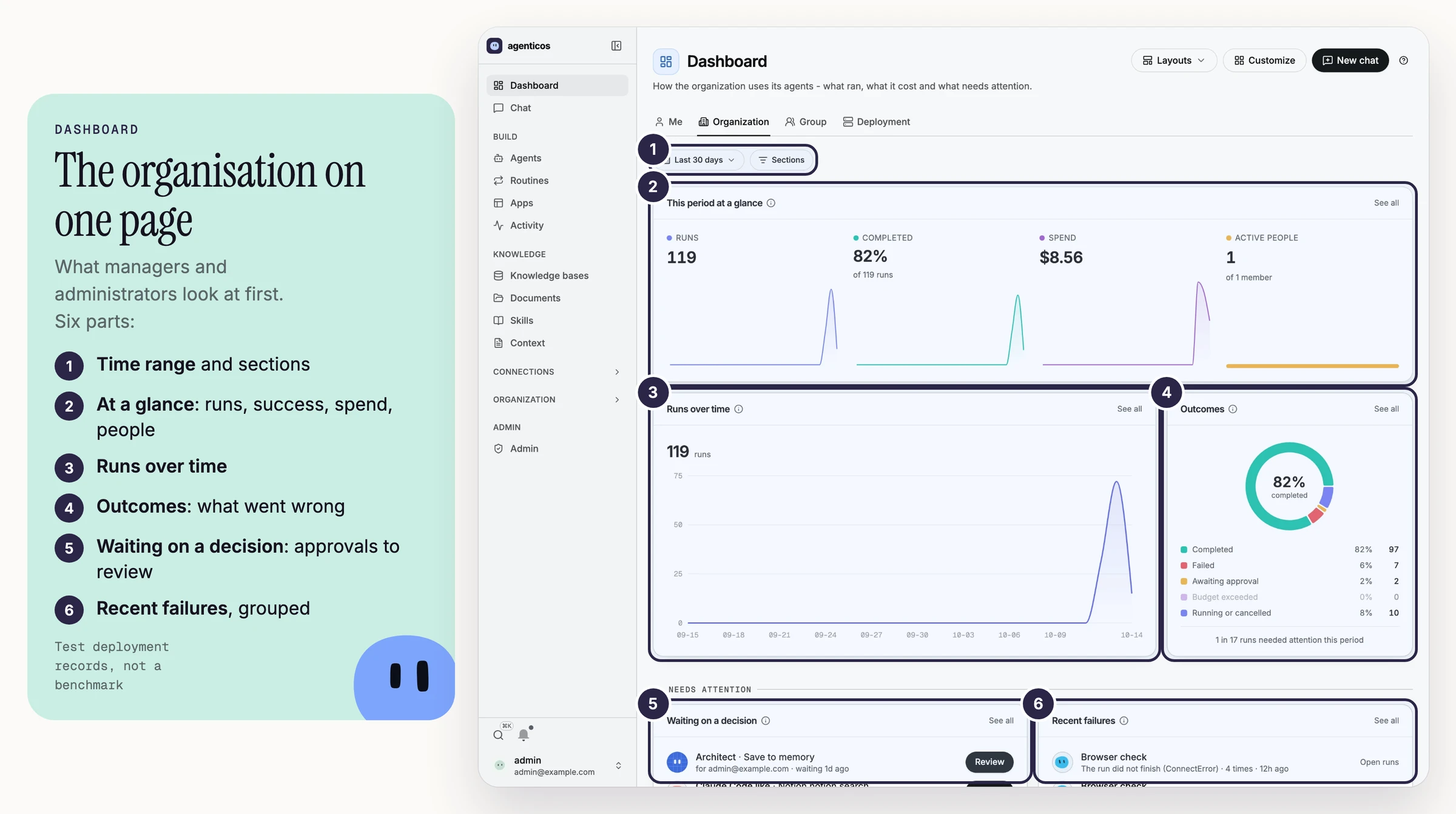The image size is (1456, 814).
Task: Go to Apps in the sidebar
Action: click(x=557, y=203)
